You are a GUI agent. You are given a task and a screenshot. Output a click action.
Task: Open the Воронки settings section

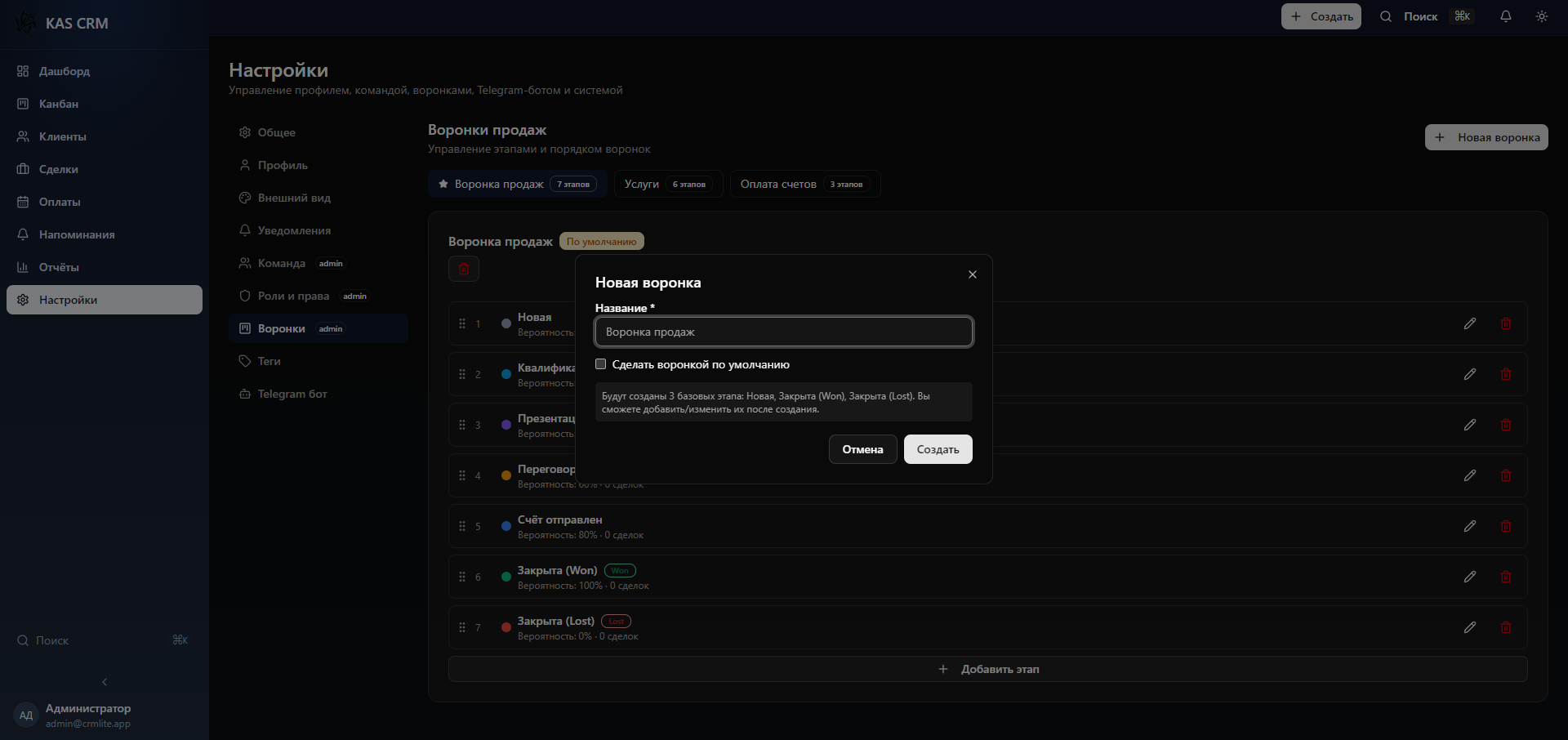(x=318, y=328)
